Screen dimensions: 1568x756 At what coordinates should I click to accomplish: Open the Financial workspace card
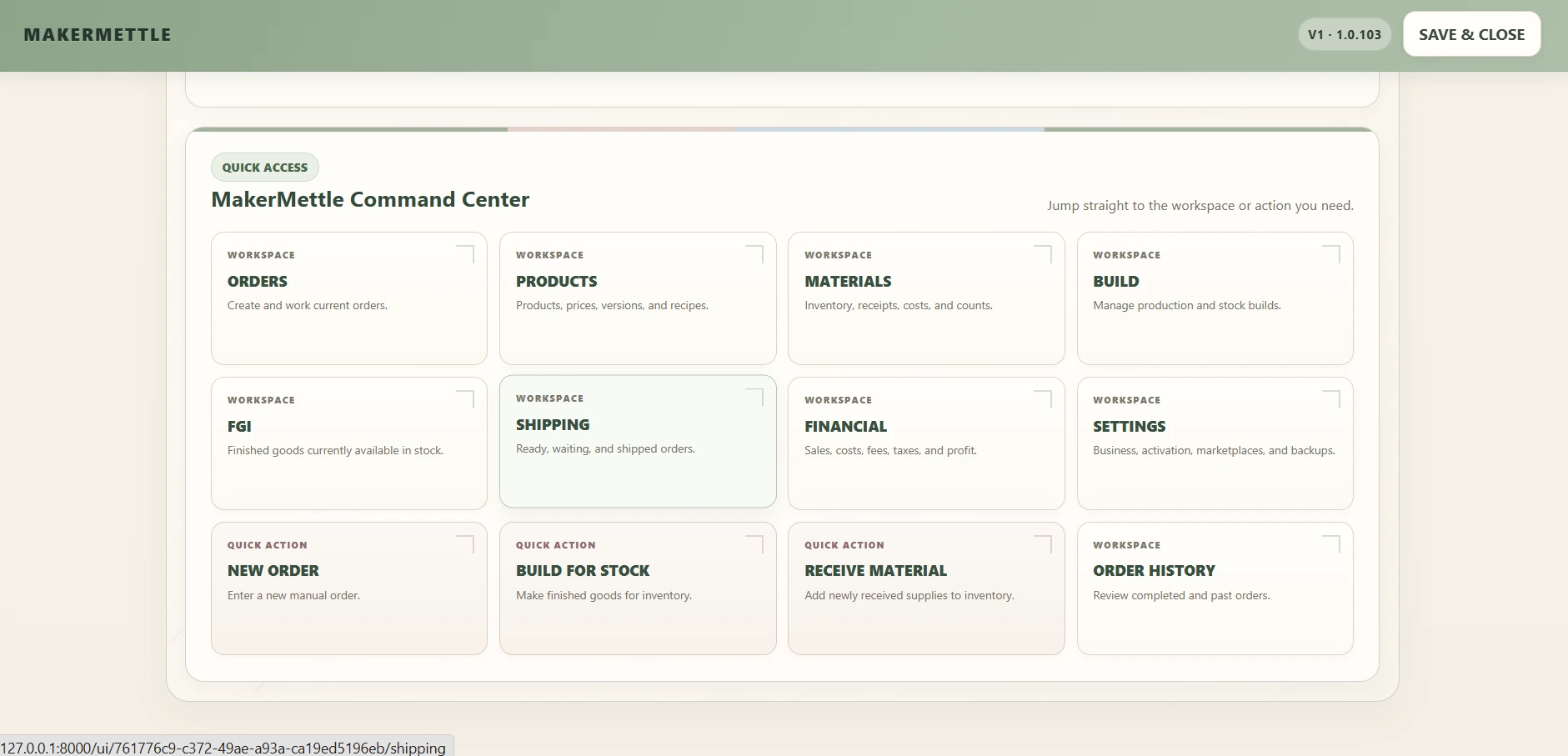926,443
